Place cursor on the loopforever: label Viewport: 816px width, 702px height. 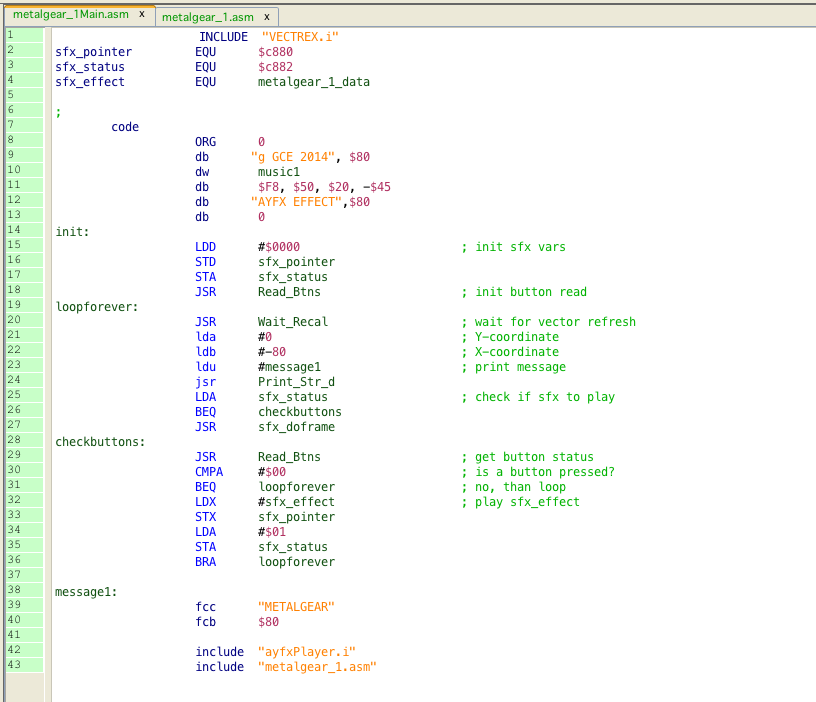97,307
